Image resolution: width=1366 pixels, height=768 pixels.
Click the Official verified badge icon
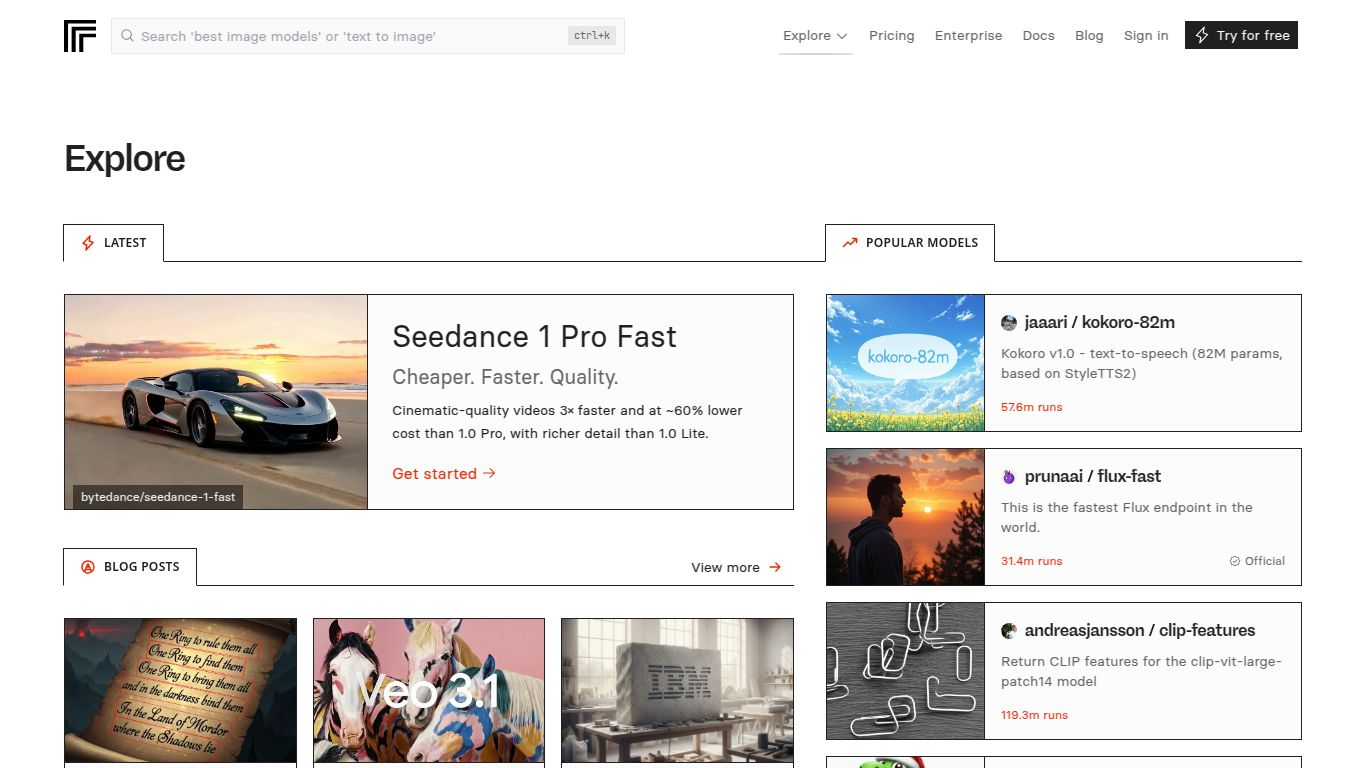(x=1235, y=561)
